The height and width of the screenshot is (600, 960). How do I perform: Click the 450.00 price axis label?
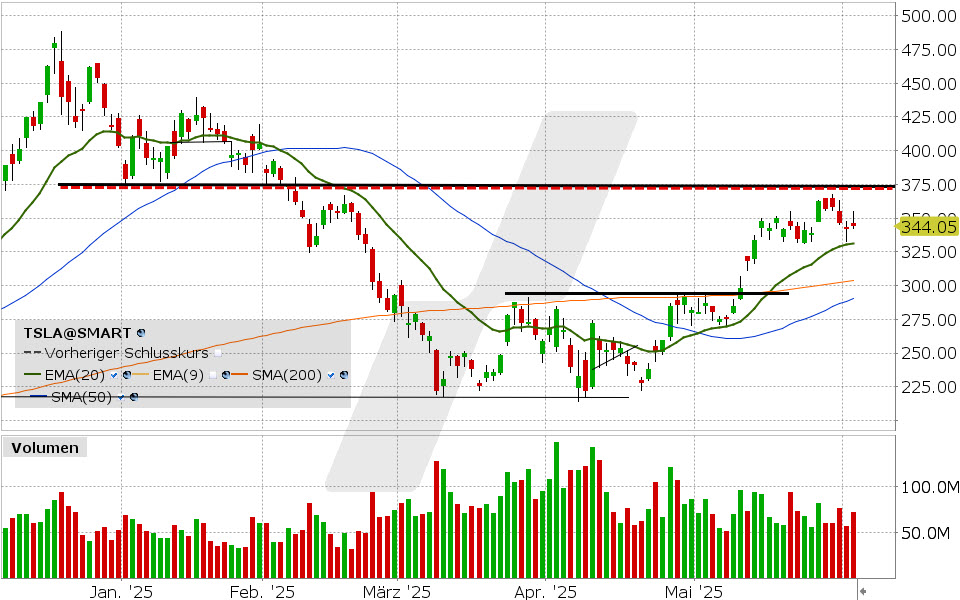929,83
